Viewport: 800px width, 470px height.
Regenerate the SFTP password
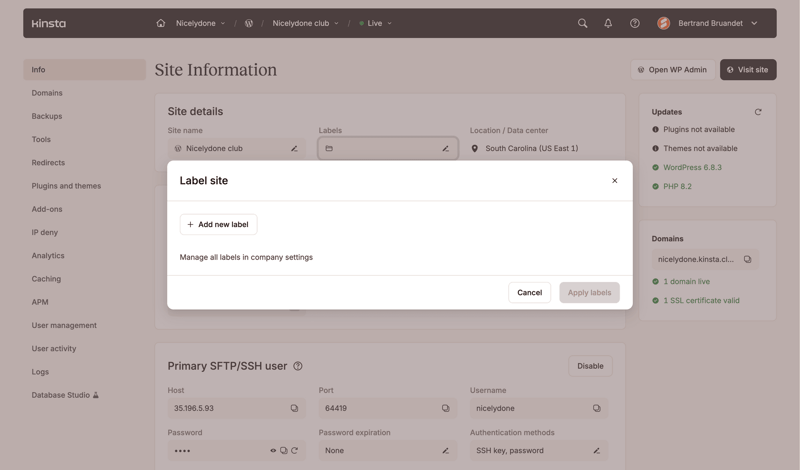tap(294, 451)
